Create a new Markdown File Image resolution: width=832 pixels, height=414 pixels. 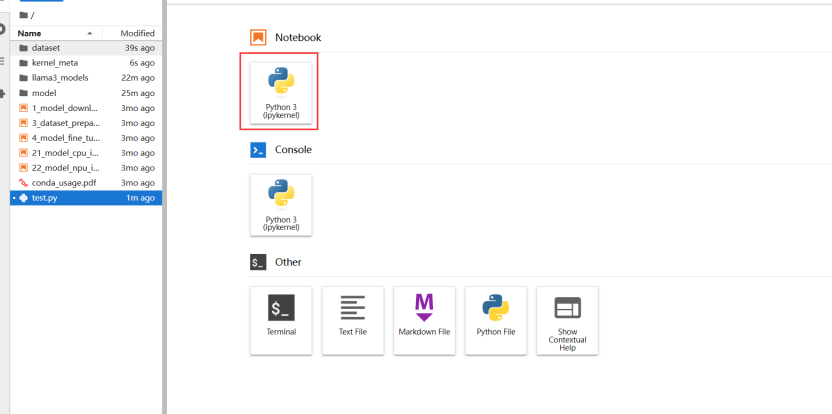tap(424, 321)
